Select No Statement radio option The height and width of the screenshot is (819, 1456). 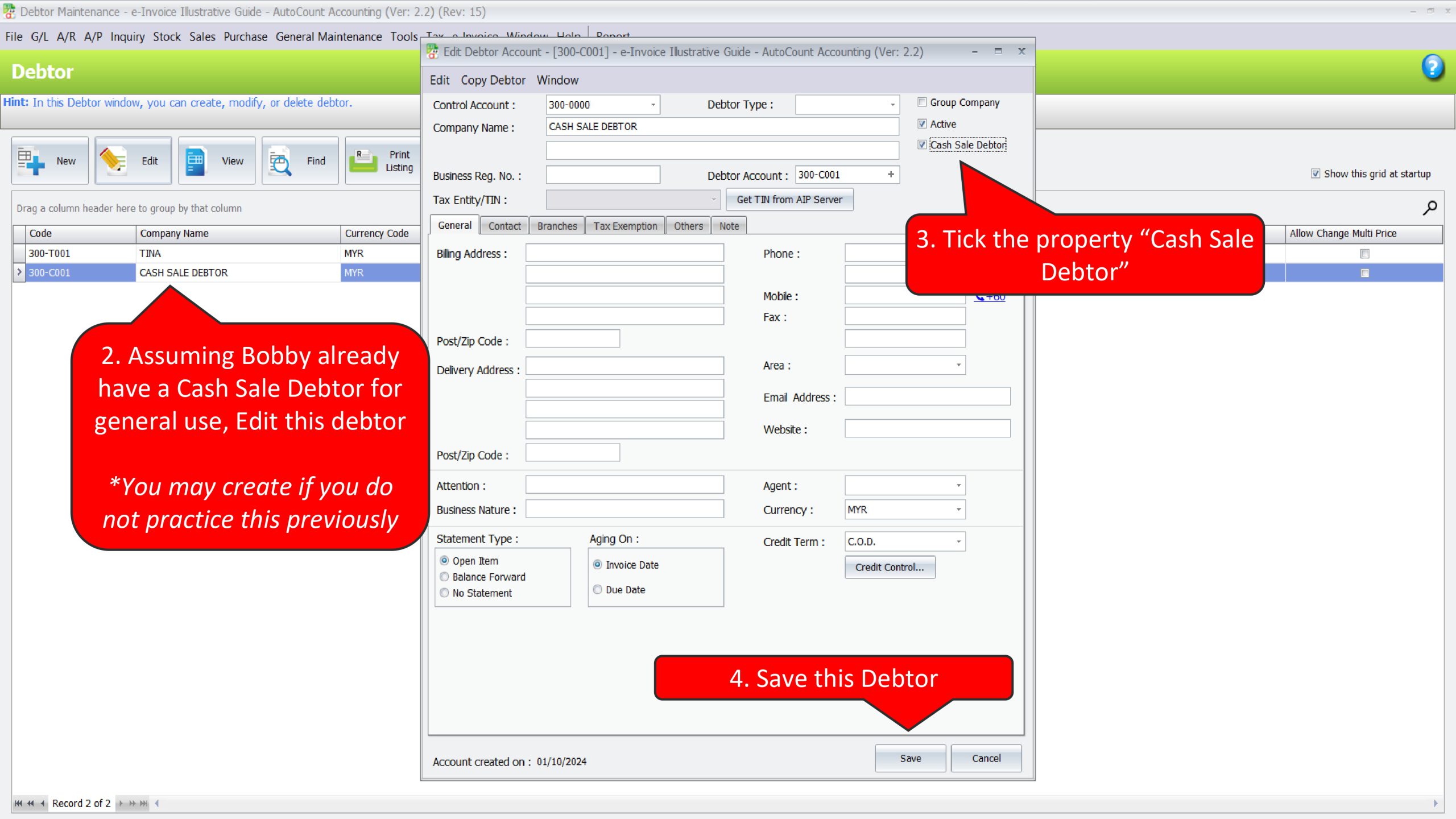(444, 593)
